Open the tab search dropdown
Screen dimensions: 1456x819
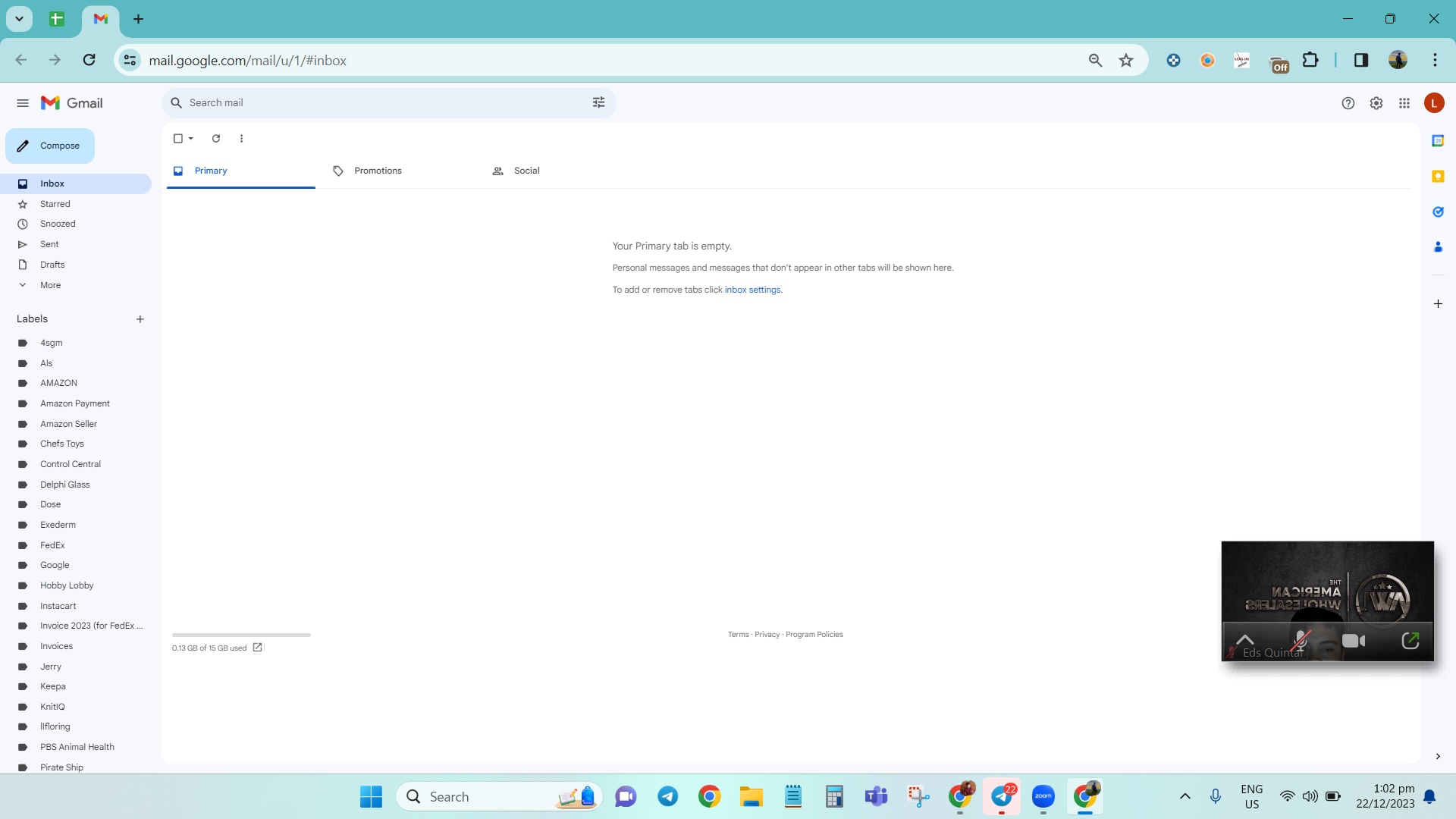[20, 19]
